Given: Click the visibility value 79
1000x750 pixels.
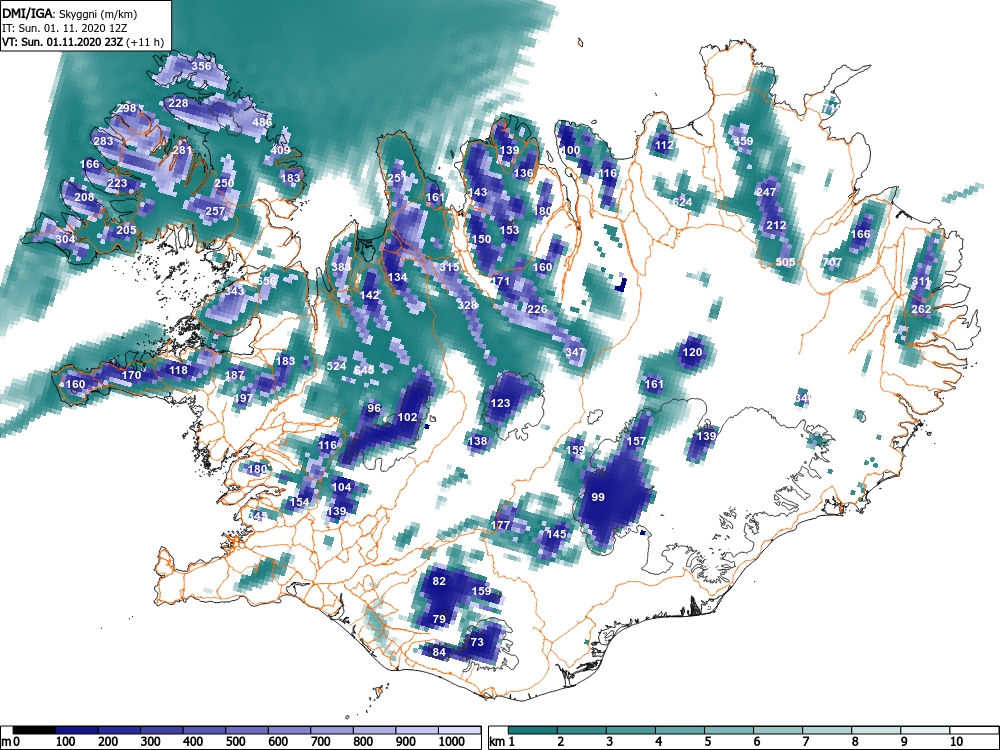Looking at the screenshot, I should (x=439, y=619).
